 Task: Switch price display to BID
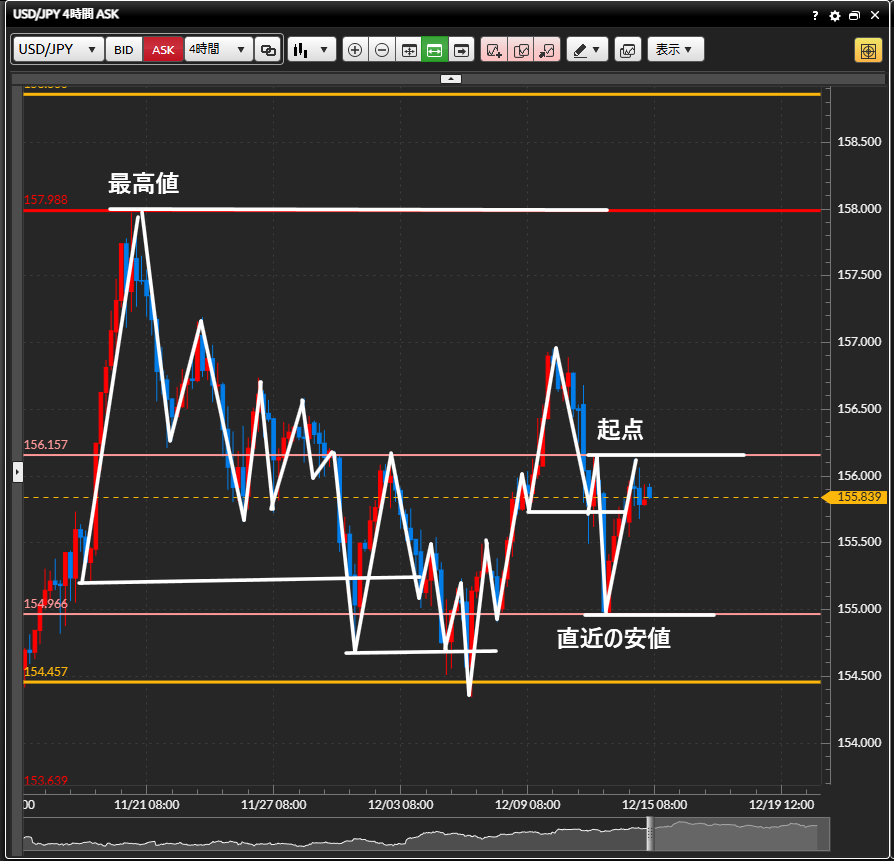click(123, 50)
